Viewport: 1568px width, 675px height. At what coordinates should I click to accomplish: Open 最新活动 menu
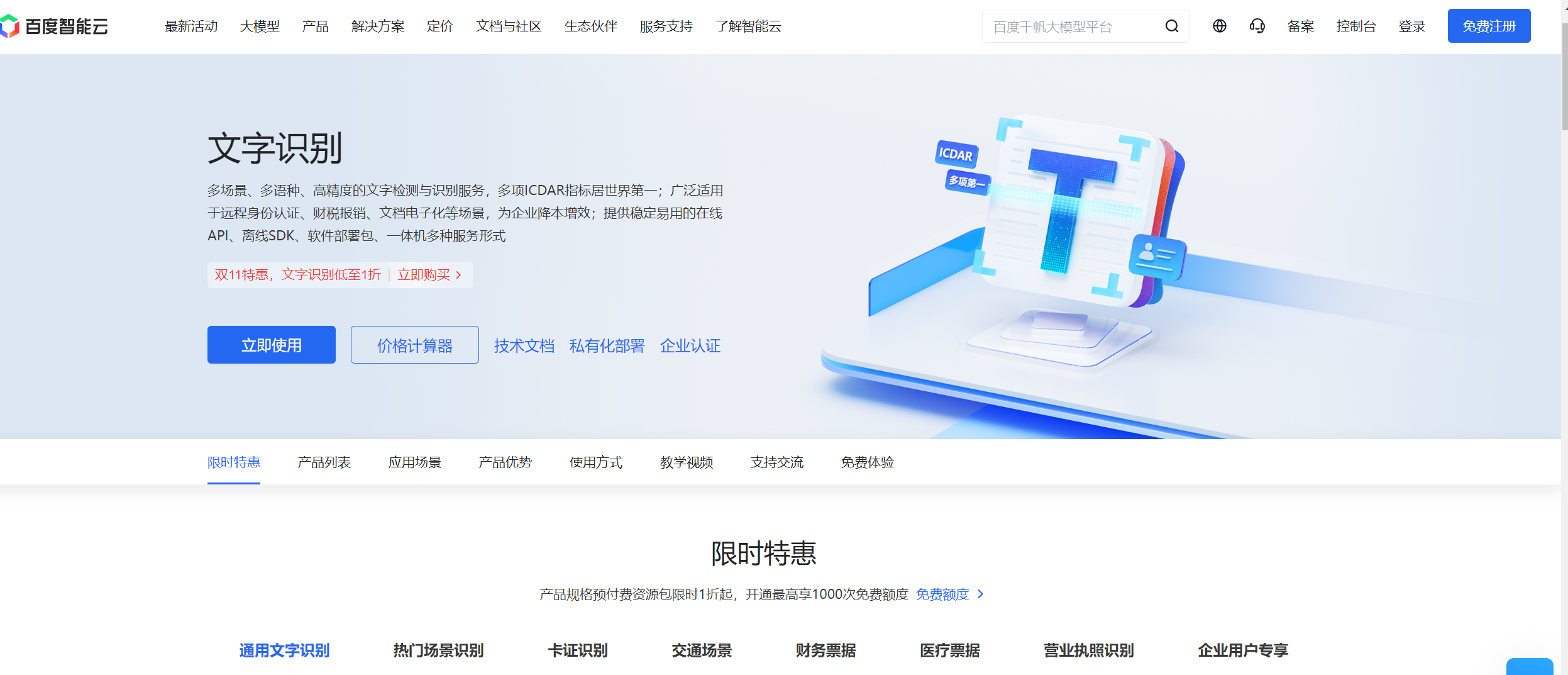click(191, 26)
